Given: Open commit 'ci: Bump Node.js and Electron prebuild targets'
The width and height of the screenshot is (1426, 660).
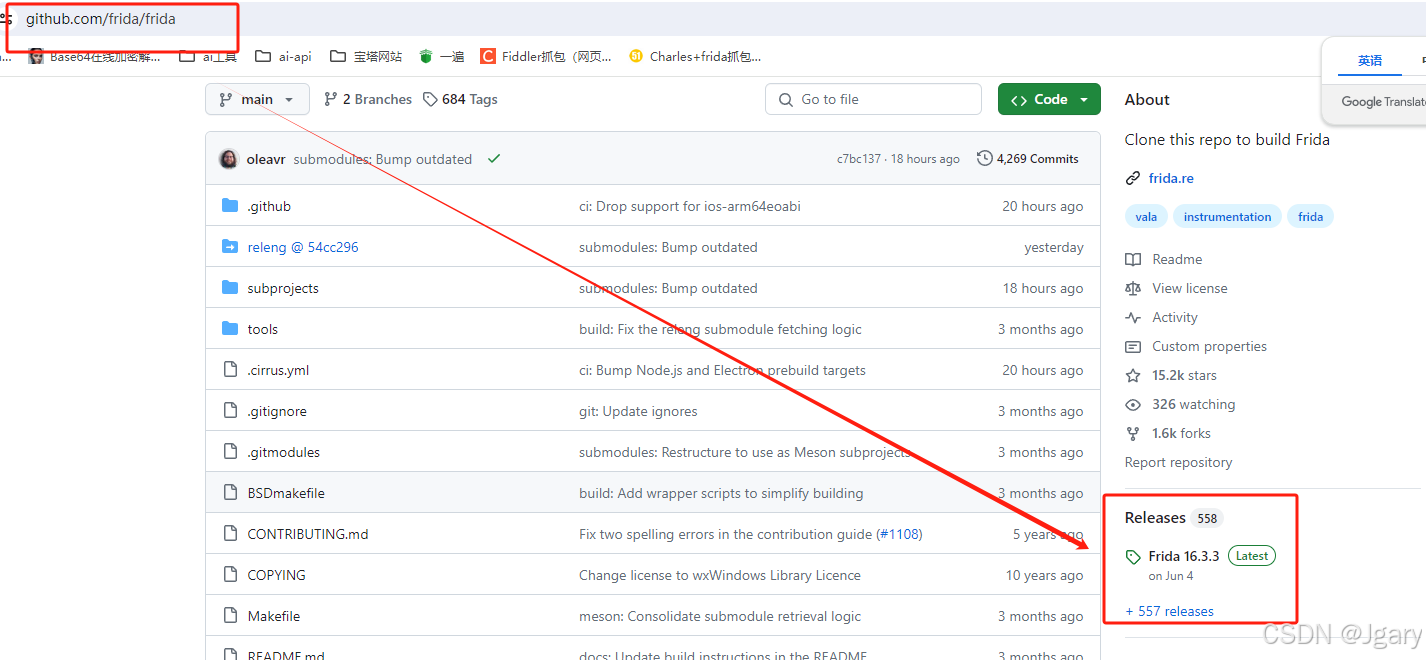Looking at the screenshot, I should click(722, 370).
